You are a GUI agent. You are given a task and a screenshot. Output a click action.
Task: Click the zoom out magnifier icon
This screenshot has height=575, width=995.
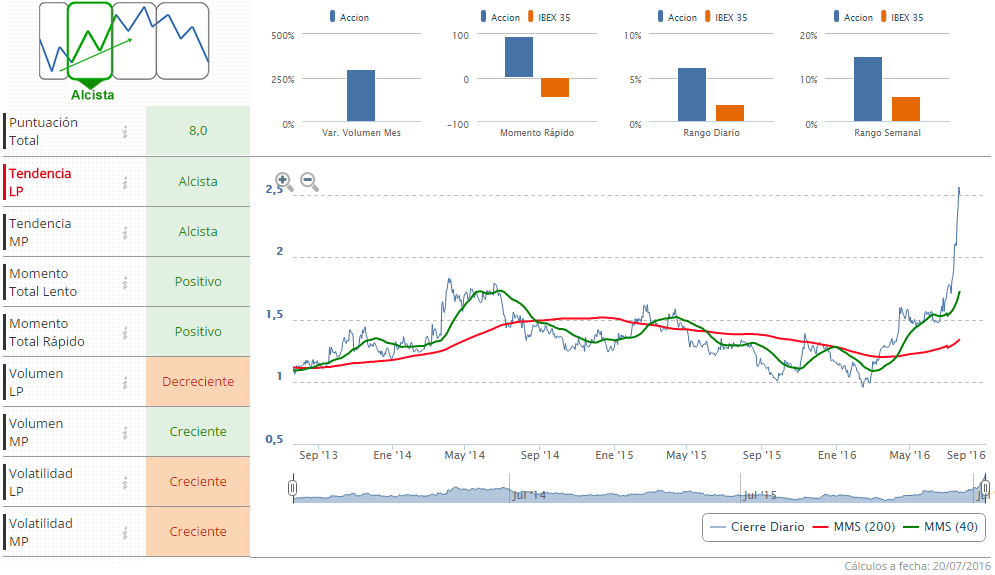point(309,181)
